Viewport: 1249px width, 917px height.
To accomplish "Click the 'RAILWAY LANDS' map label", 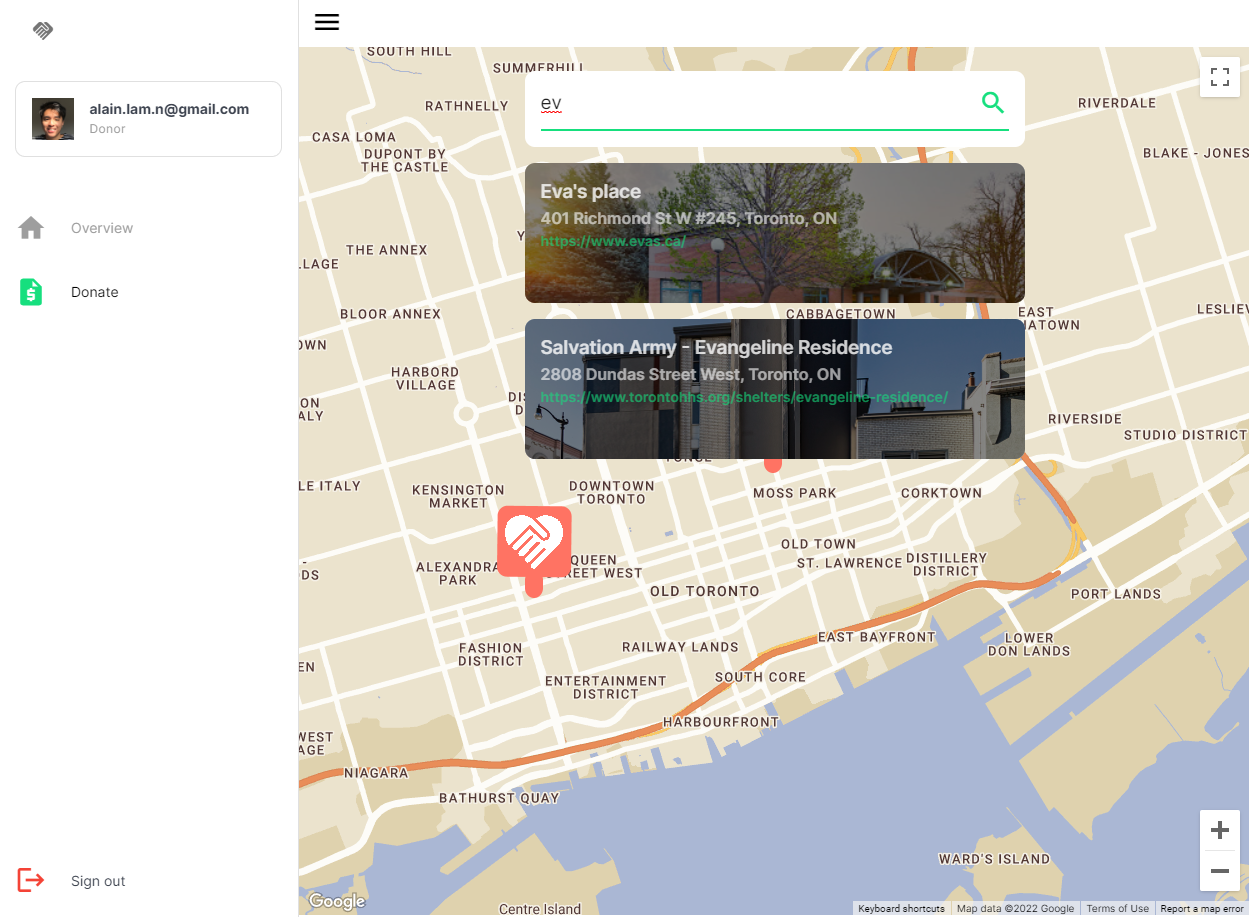I will [x=680, y=647].
